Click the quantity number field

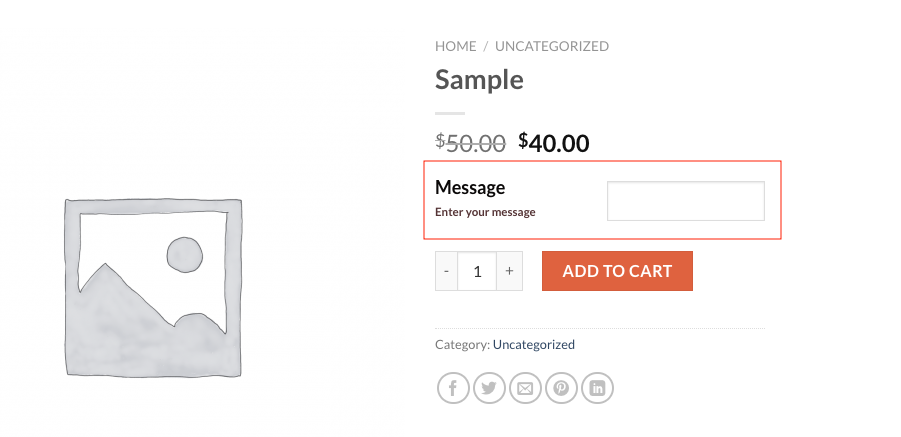[477, 271]
